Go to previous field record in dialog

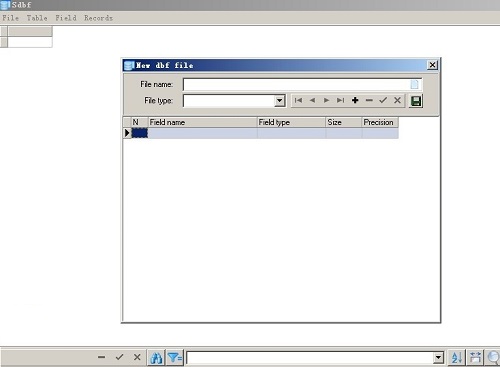pos(312,100)
